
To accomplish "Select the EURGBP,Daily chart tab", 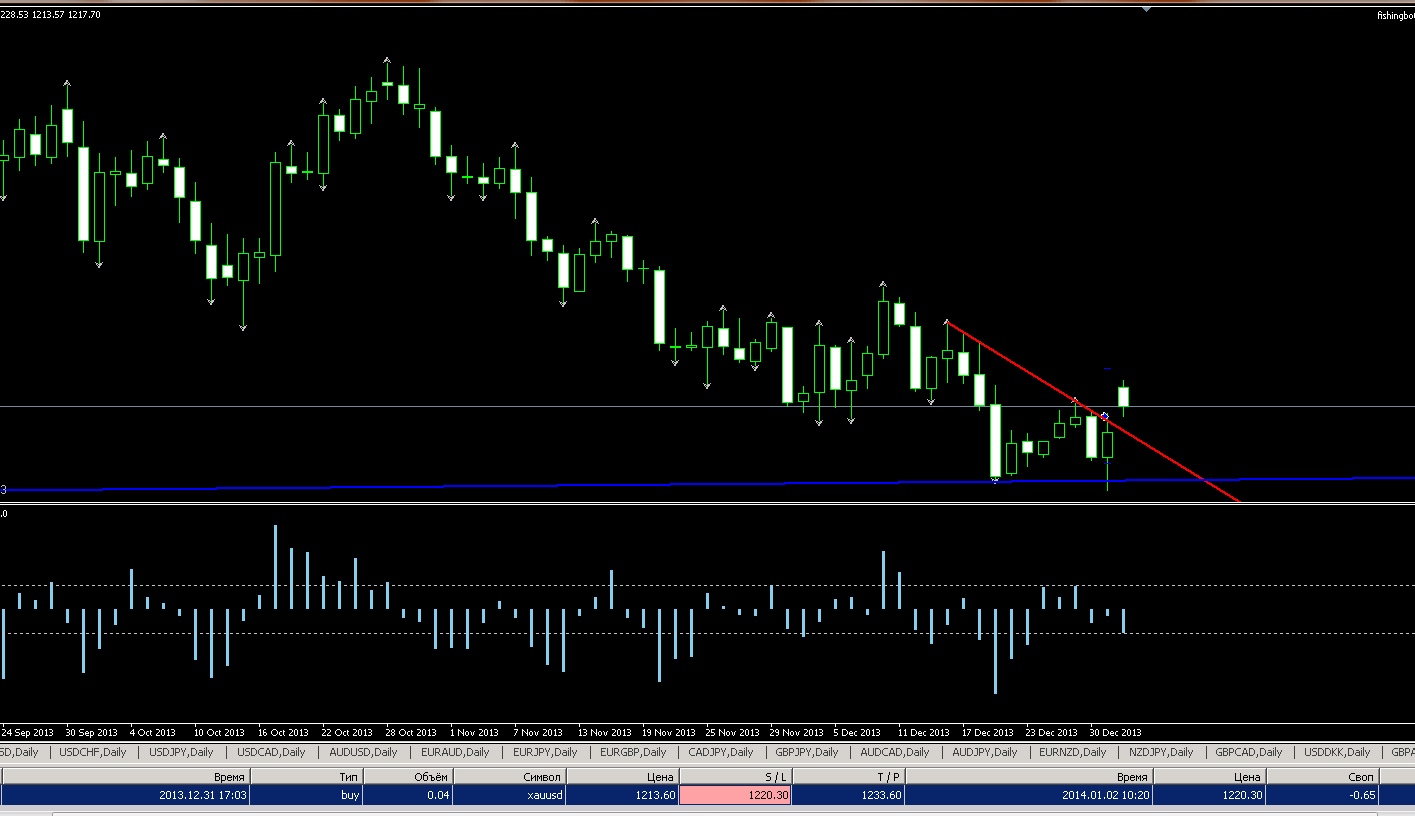I will tap(633, 752).
